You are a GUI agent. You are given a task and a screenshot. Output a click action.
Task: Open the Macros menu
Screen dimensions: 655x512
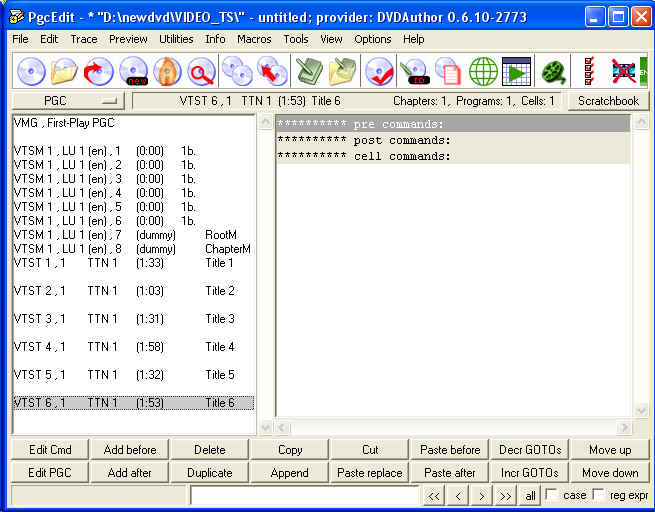[x=254, y=39]
